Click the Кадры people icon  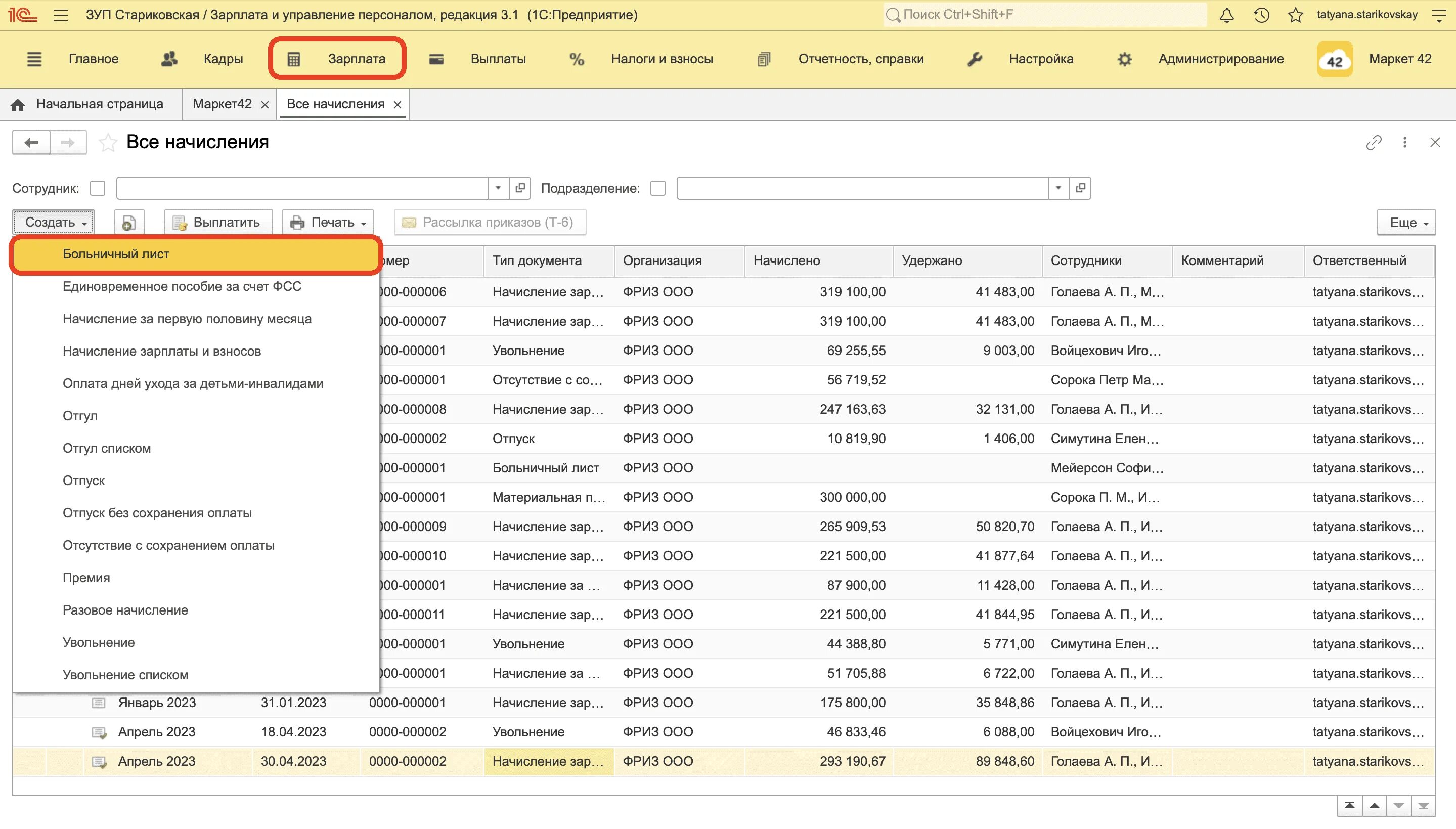(169, 59)
